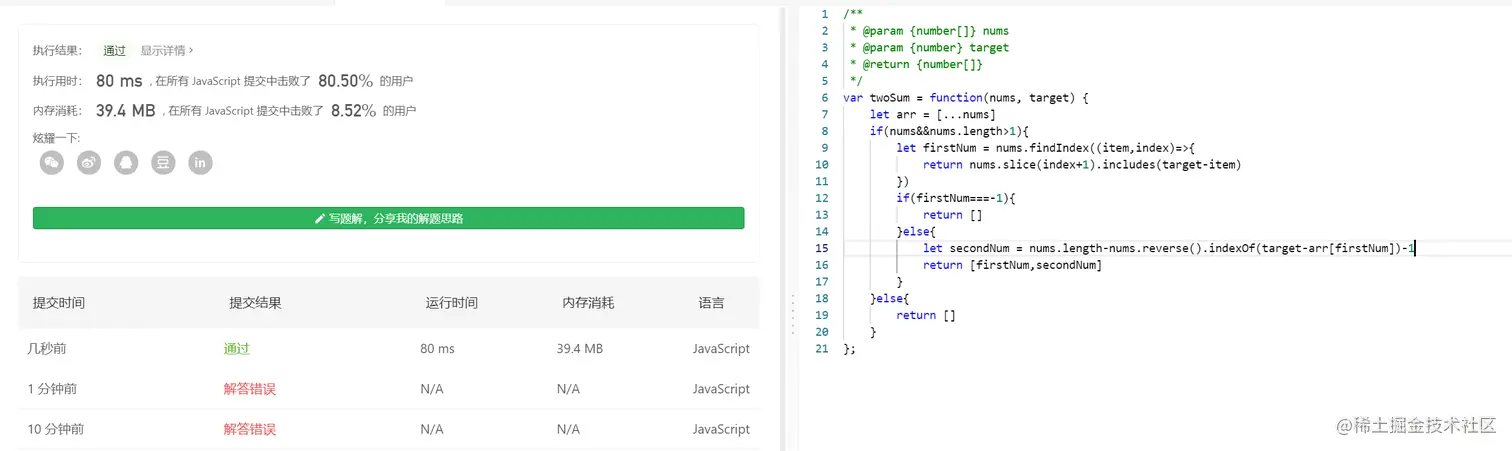Screen dimensions: 1512x451
Task: Click the 语言 column header
Action: pos(712,303)
